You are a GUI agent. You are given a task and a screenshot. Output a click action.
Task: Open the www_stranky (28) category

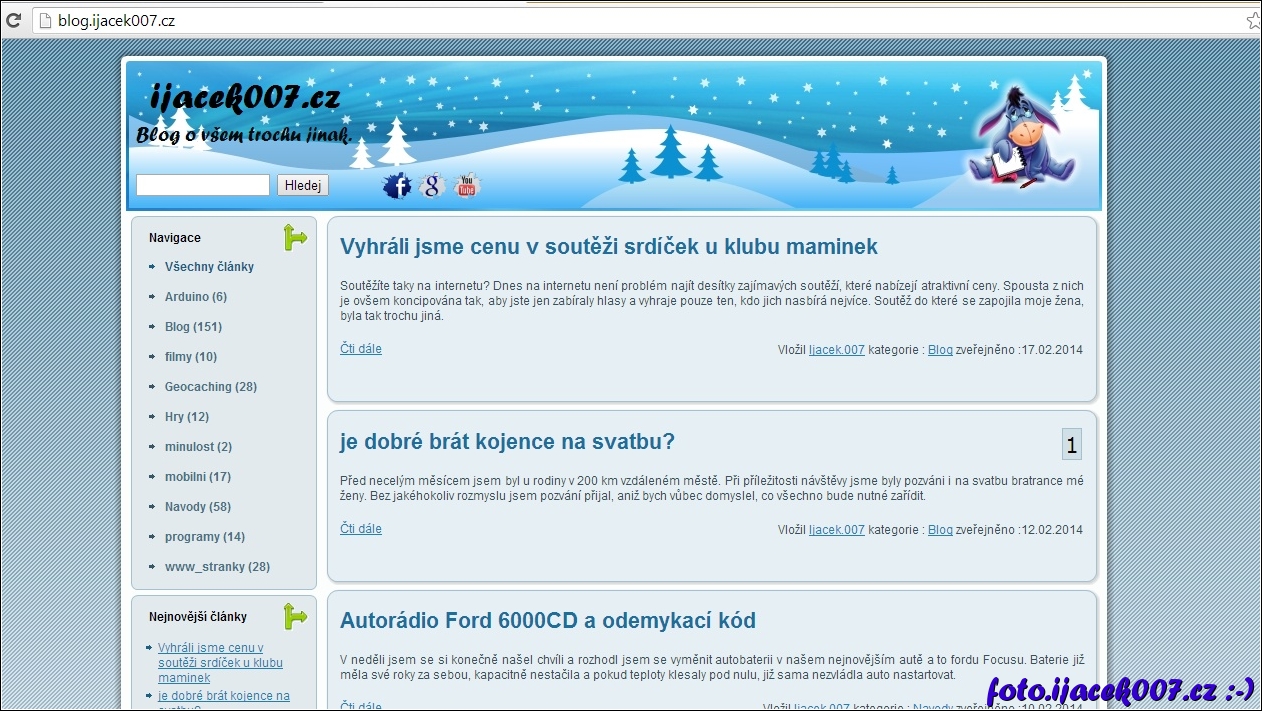(x=217, y=567)
